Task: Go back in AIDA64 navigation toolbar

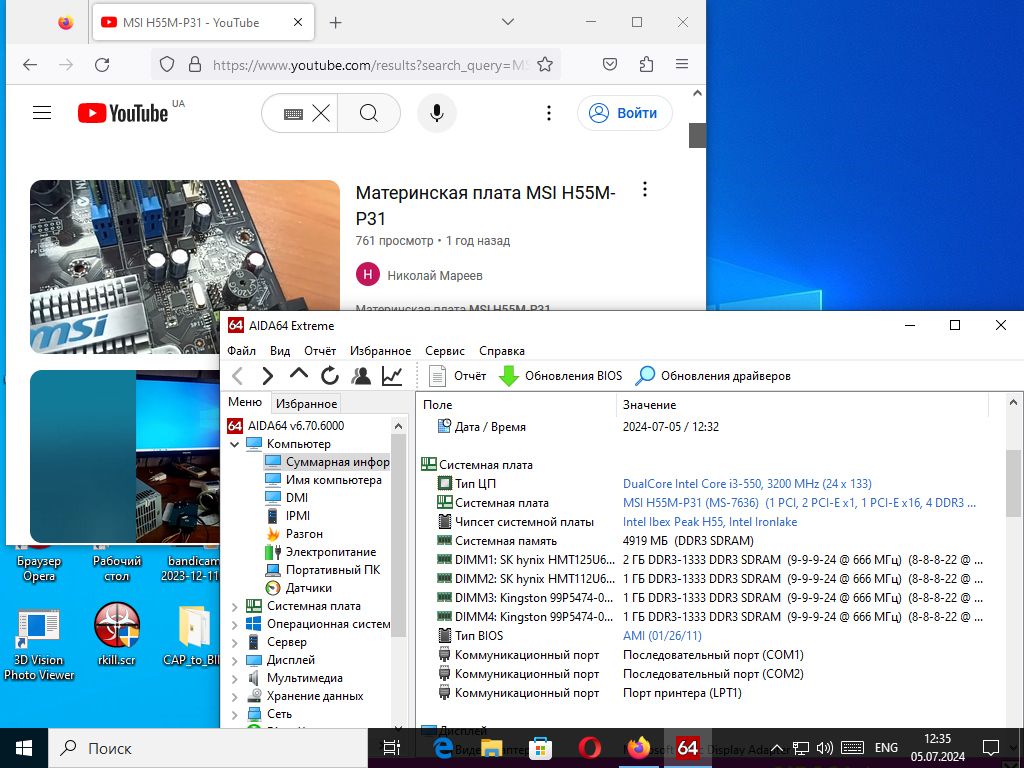Action: [x=238, y=376]
